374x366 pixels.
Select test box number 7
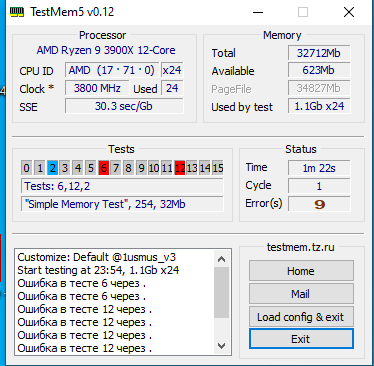pos(116,168)
